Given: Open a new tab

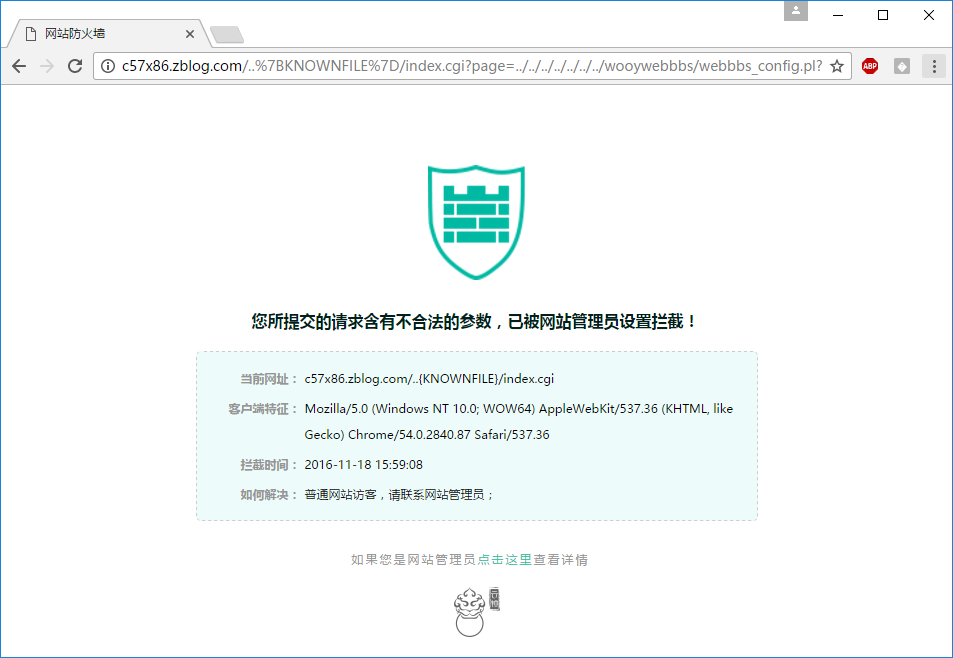Looking at the screenshot, I should [227, 35].
